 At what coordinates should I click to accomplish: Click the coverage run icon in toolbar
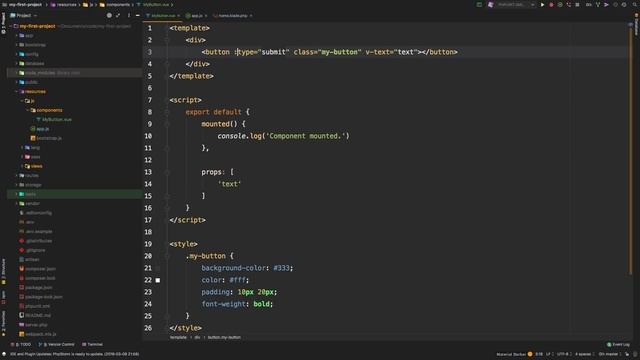[560, 5]
